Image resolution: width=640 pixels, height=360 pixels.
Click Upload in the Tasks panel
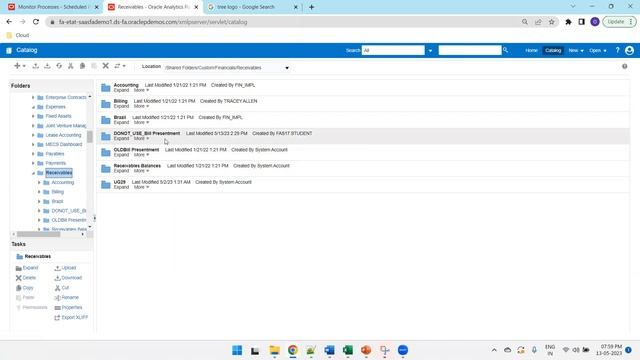tap(65, 268)
